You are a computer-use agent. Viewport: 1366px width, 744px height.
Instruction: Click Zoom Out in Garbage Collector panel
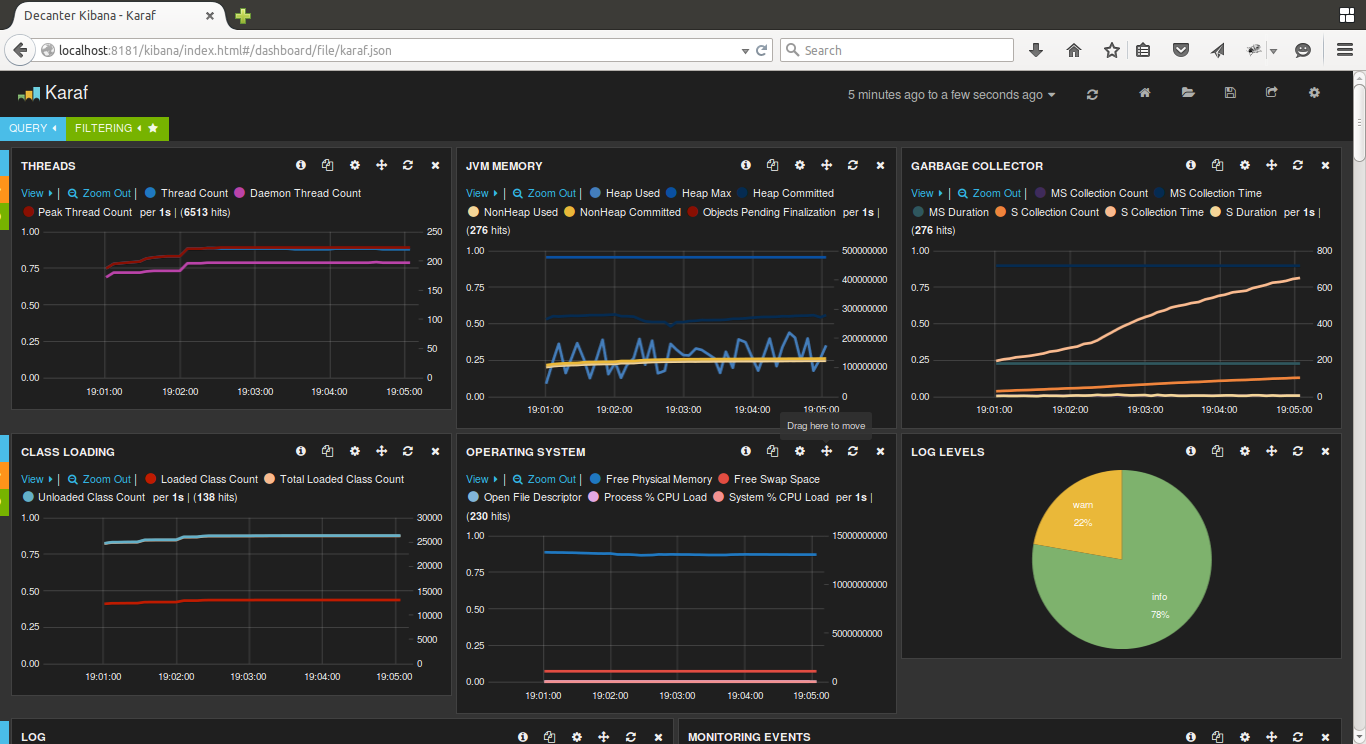[x=989, y=194]
